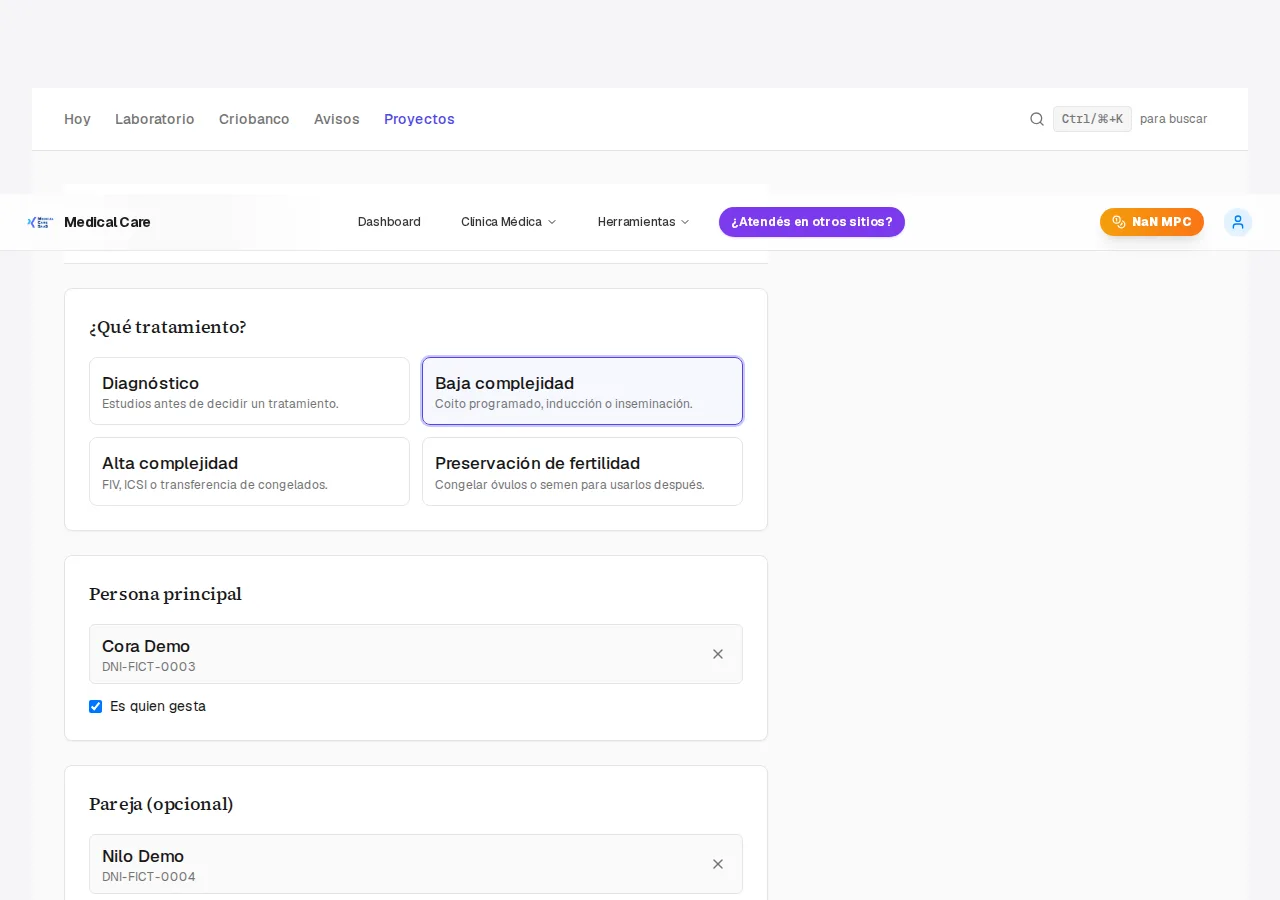View the Avisos tab

(337, 119)
